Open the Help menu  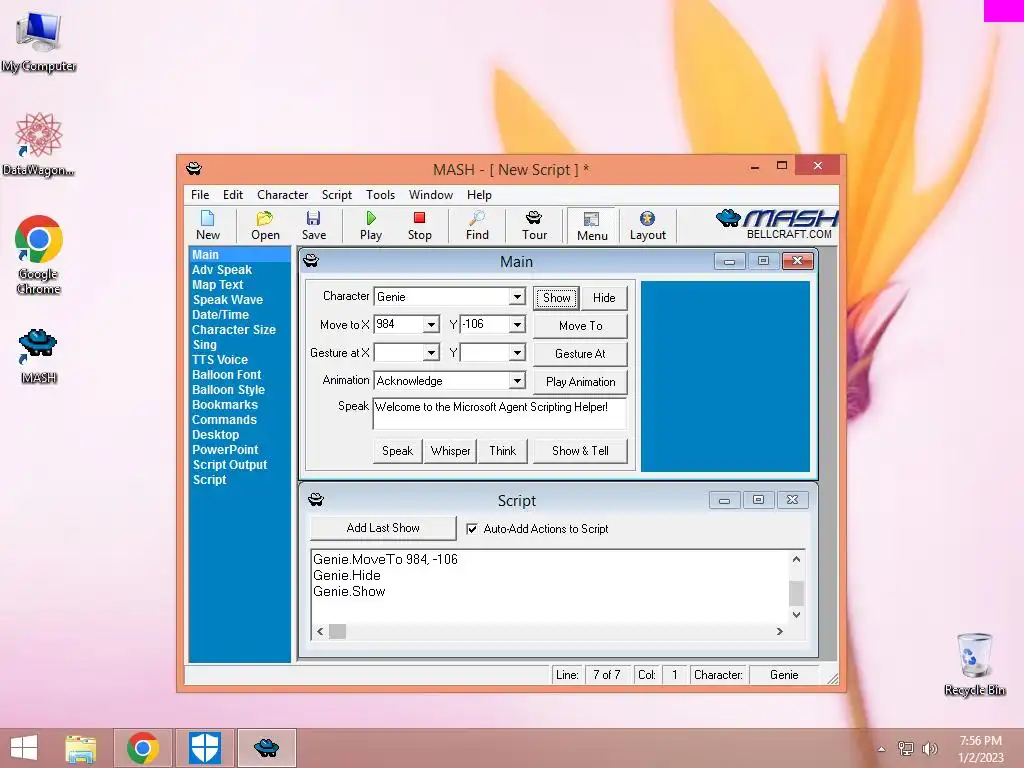pos(479,195)
